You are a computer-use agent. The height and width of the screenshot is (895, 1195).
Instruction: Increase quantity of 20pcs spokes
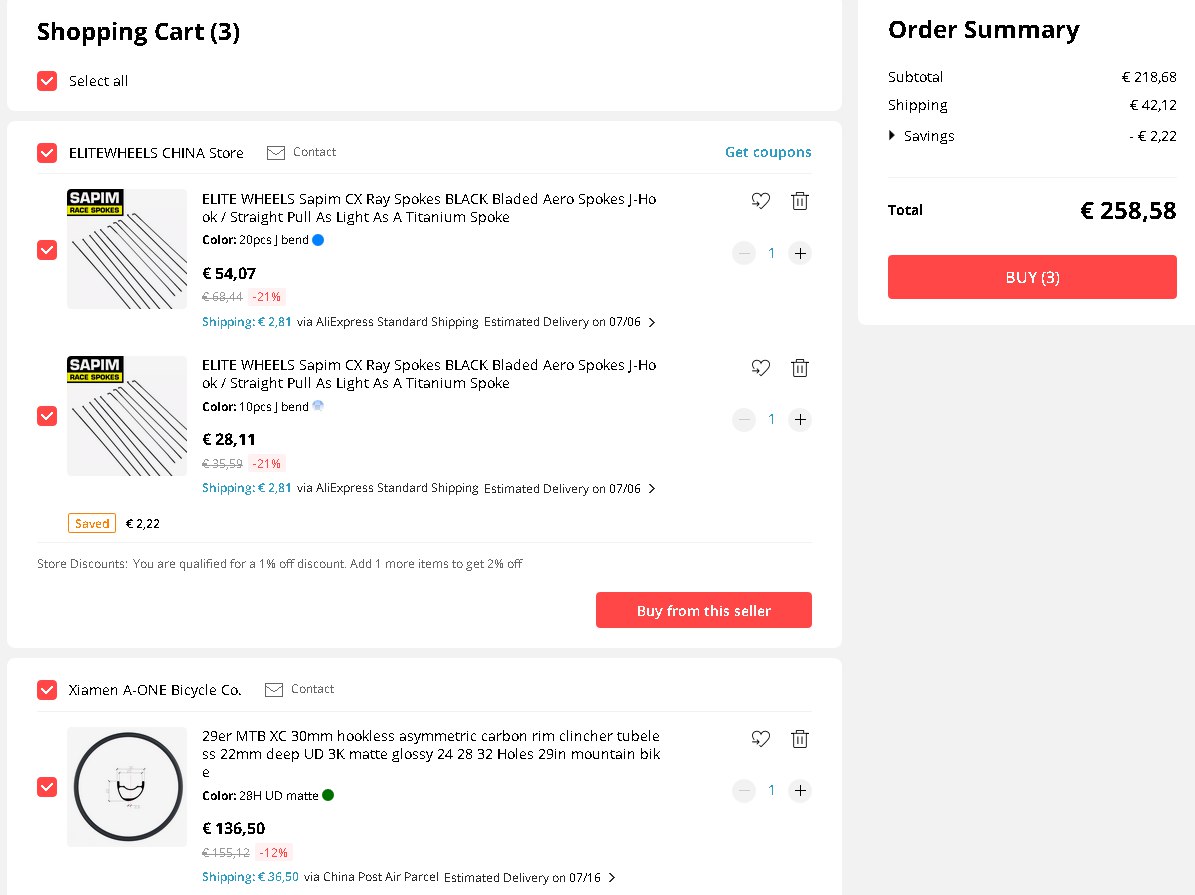(x=800, y=253)
